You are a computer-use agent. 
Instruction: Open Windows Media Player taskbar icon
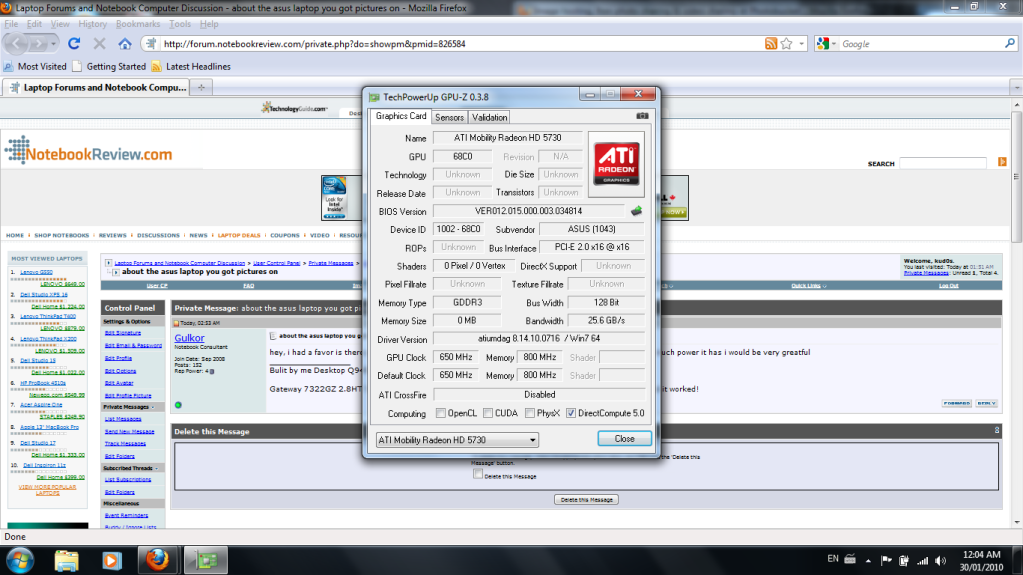click(x=111, y=560)
